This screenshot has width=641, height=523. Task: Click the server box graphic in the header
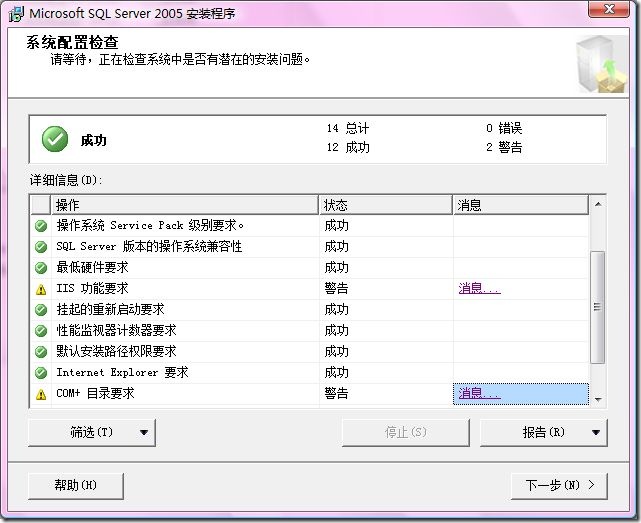pyautogui.click(x=601, y=63)
